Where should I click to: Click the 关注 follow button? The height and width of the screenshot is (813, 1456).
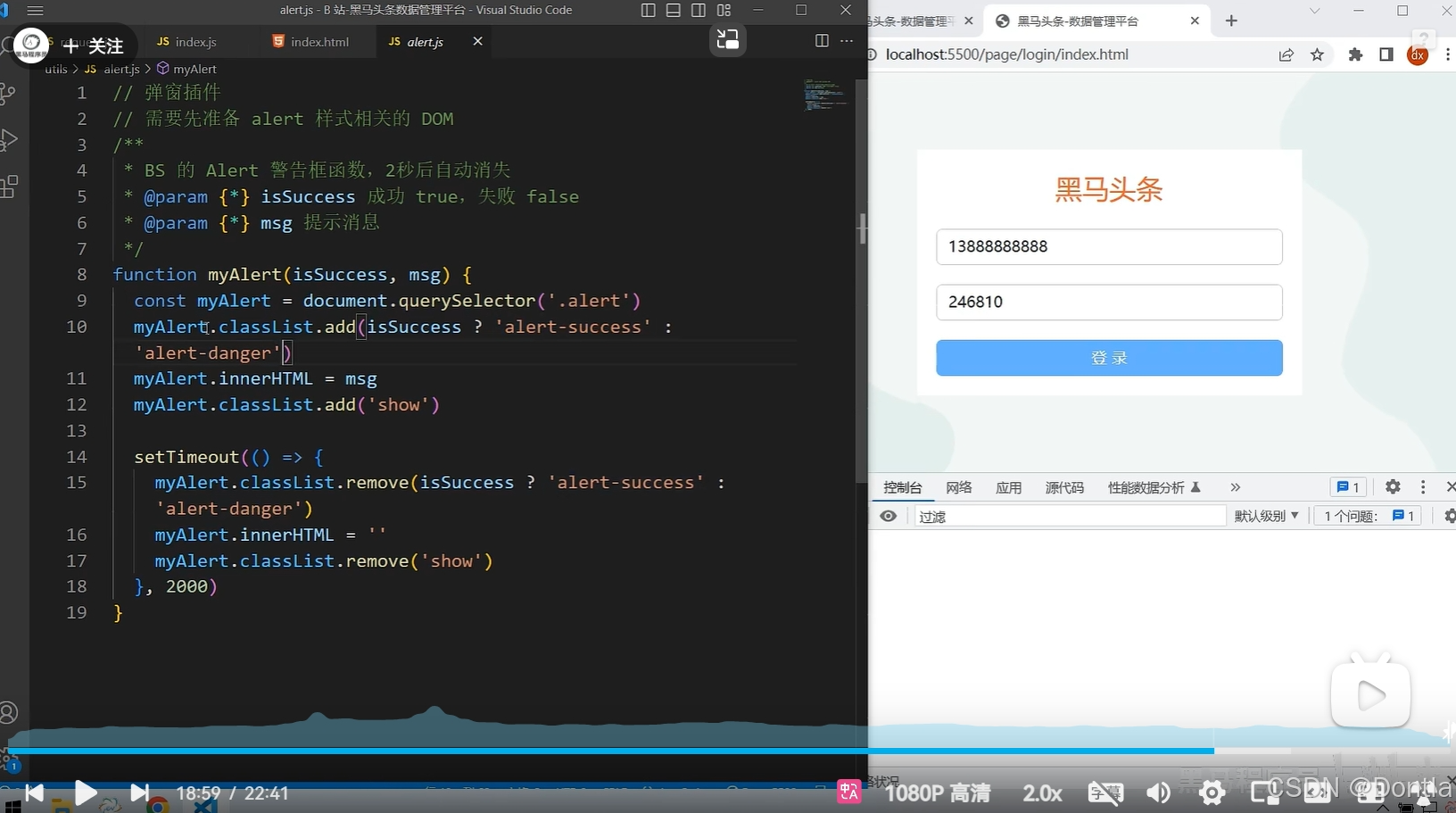click(x=95, y=45)
